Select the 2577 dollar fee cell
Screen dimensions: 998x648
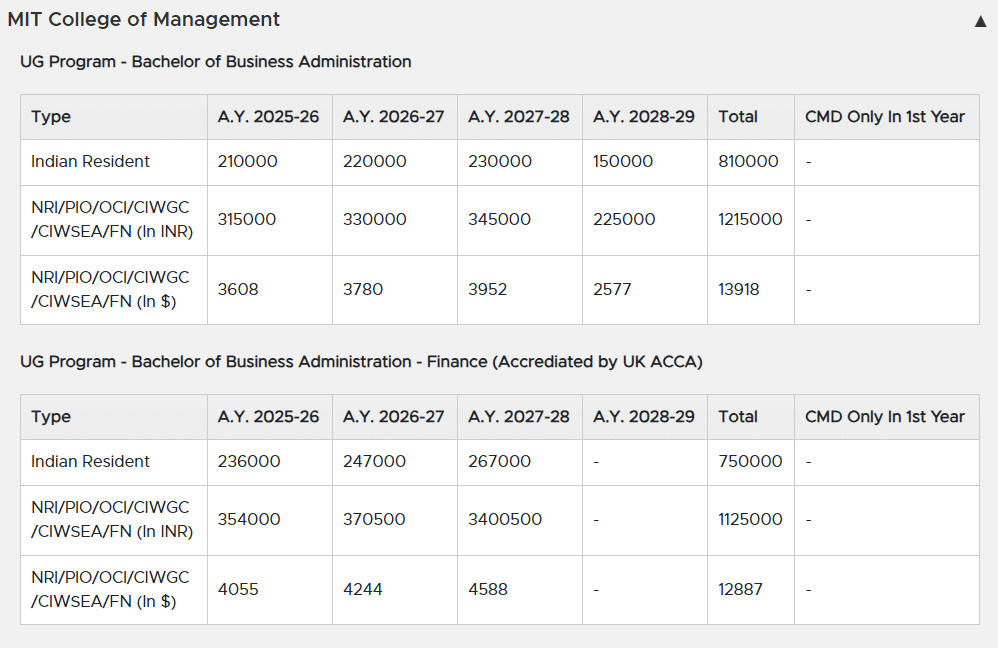pos(613,290)
